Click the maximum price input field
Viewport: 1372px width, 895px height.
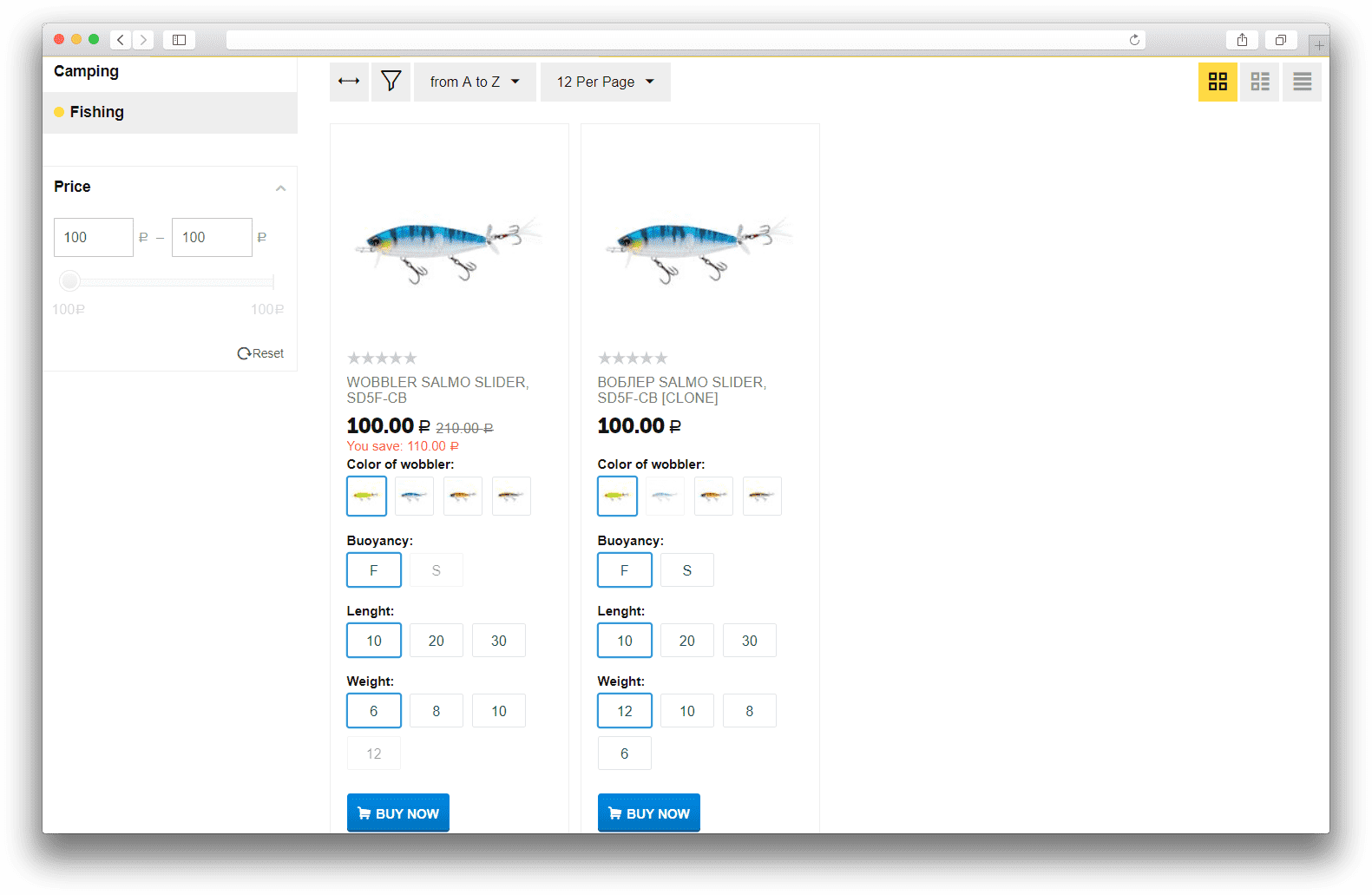click(x=212, y=237)
